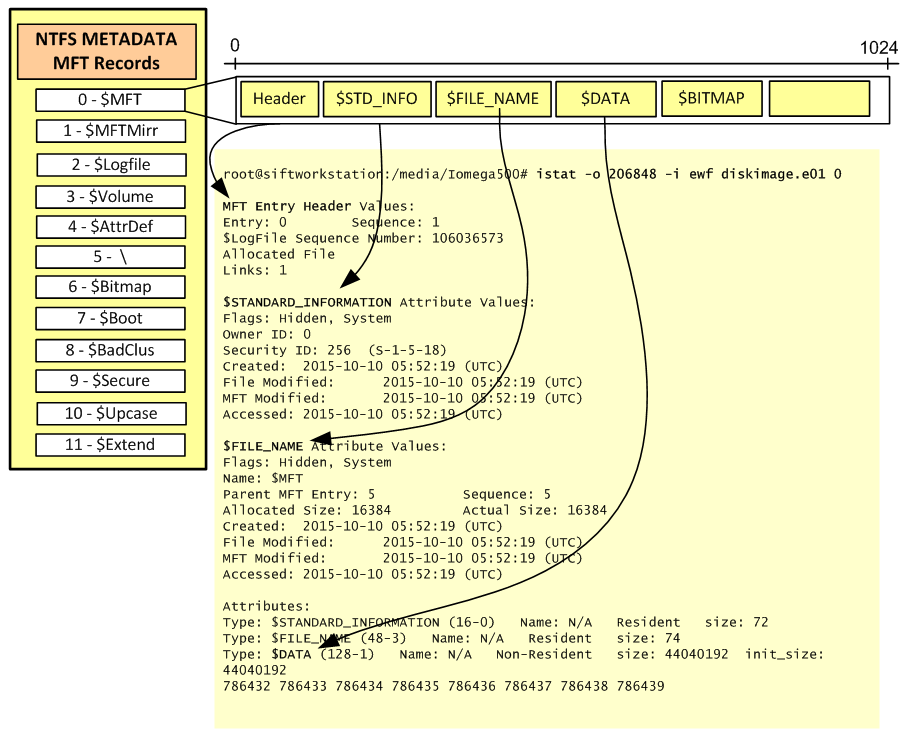The image size is (911, 734).
Task: Select the 3 - $Volume record
Action: (x=110, y=196)
